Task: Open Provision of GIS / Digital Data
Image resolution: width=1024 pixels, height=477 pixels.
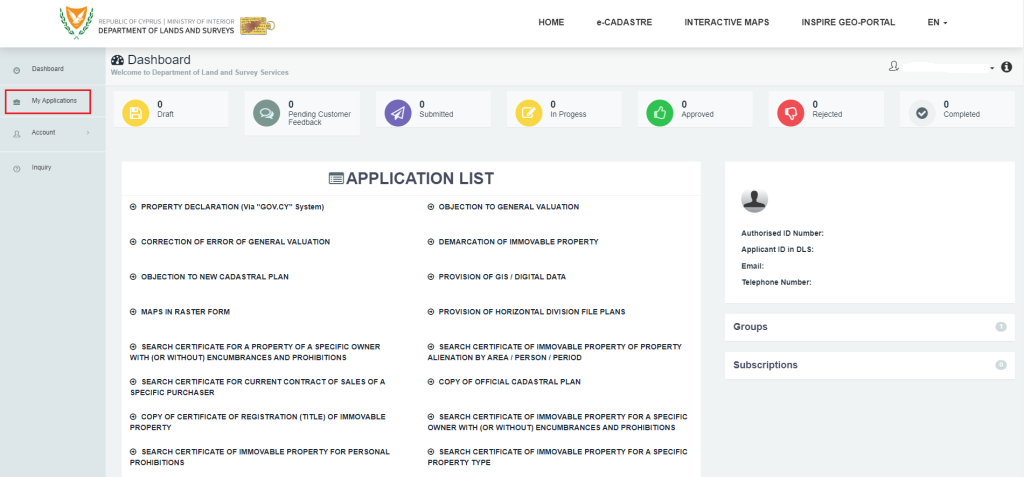Action: [x=502, y=277]
